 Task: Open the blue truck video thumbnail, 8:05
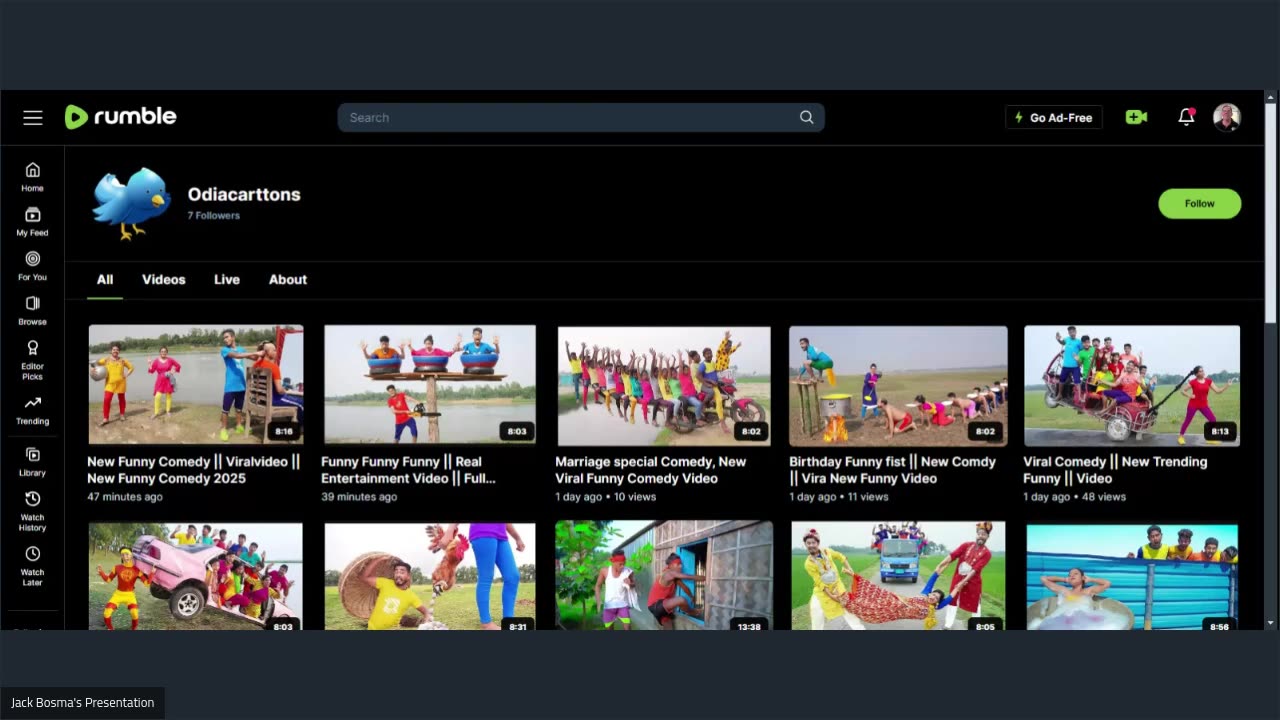click(898, 576)
